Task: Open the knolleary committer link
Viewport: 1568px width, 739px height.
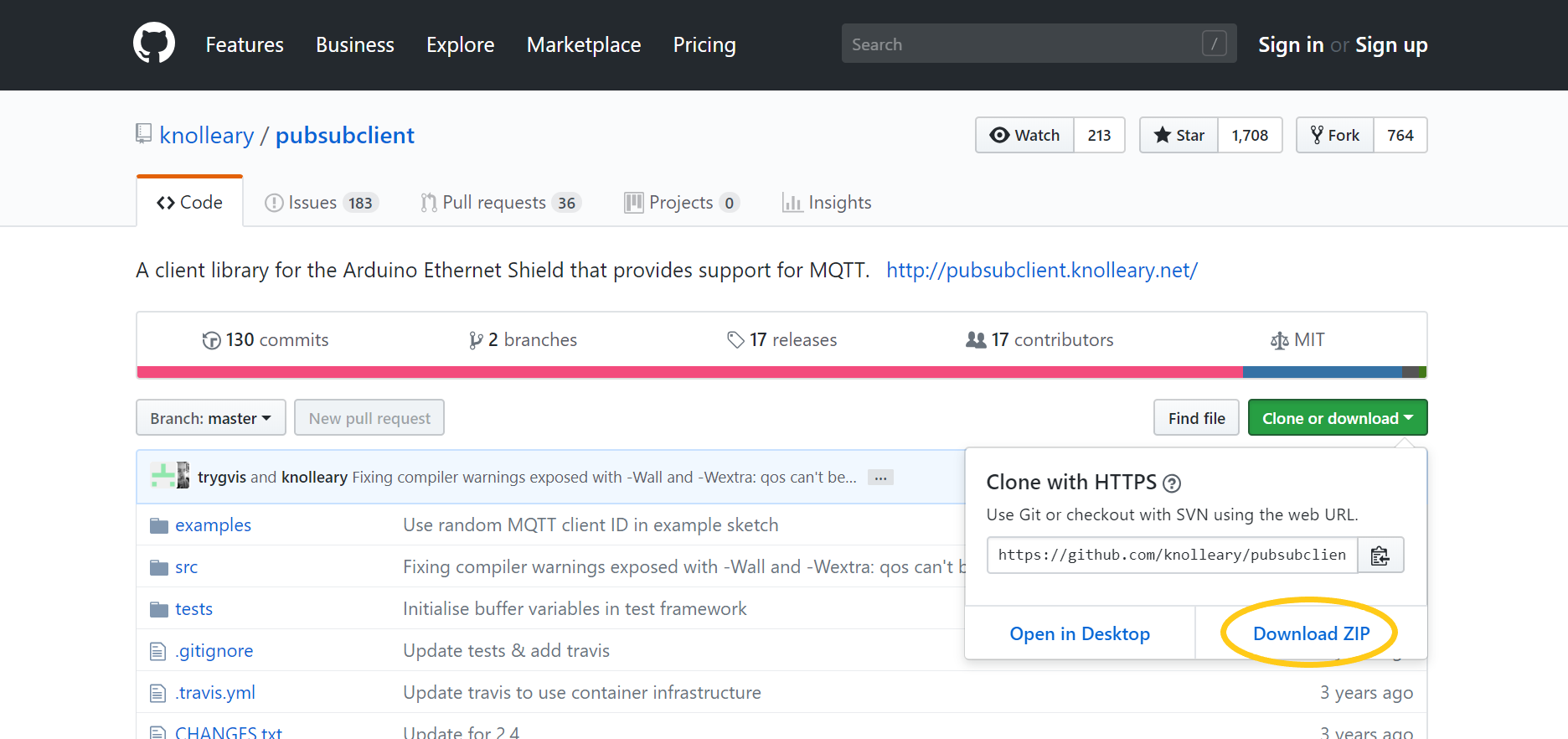Action: (314, 477)
